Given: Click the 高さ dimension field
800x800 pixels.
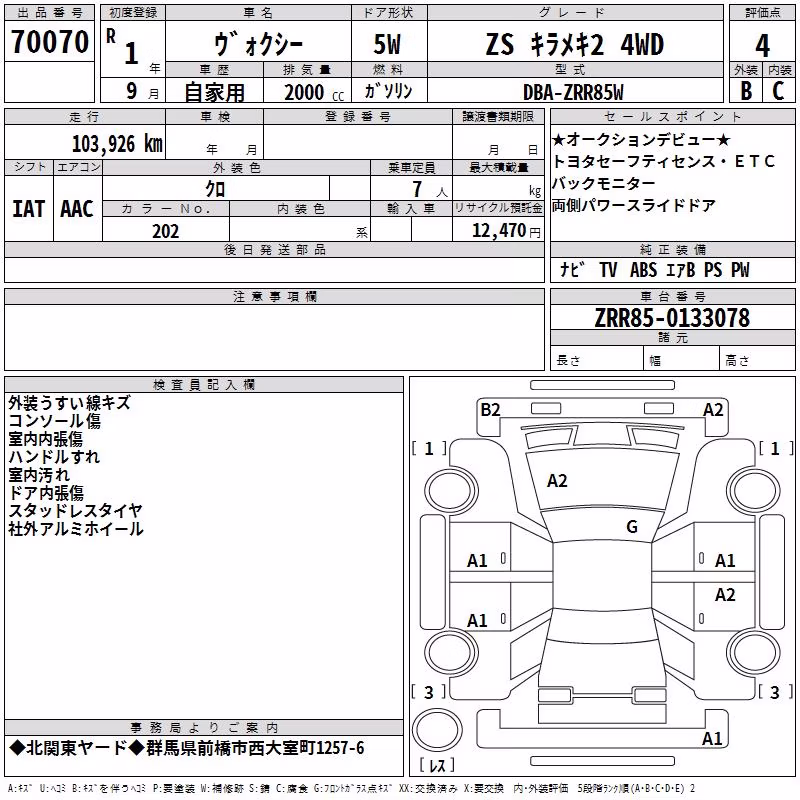Looking at the screenshot, I should (x=757, y=359).
